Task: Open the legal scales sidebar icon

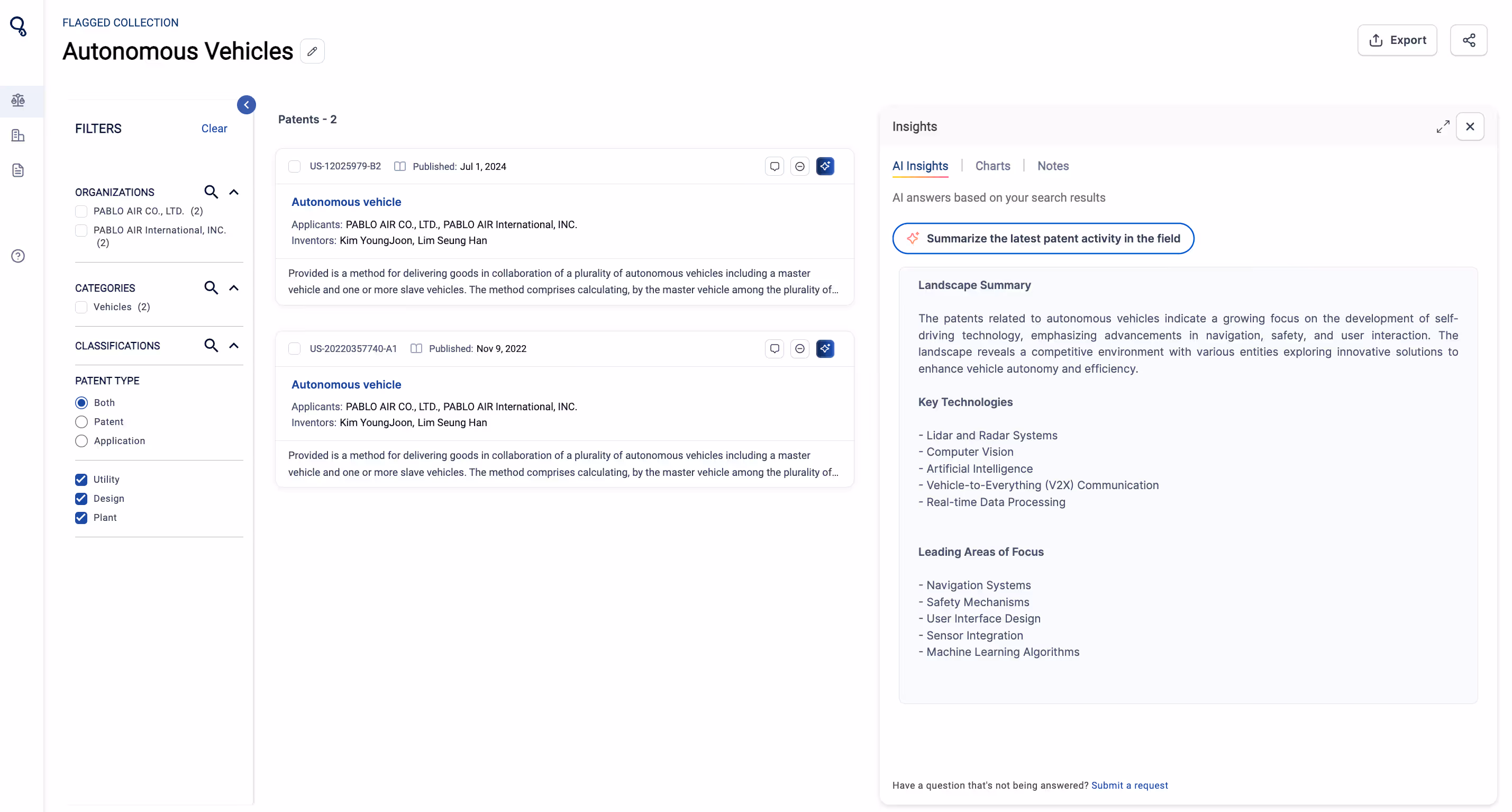Action: pos(18,101)
